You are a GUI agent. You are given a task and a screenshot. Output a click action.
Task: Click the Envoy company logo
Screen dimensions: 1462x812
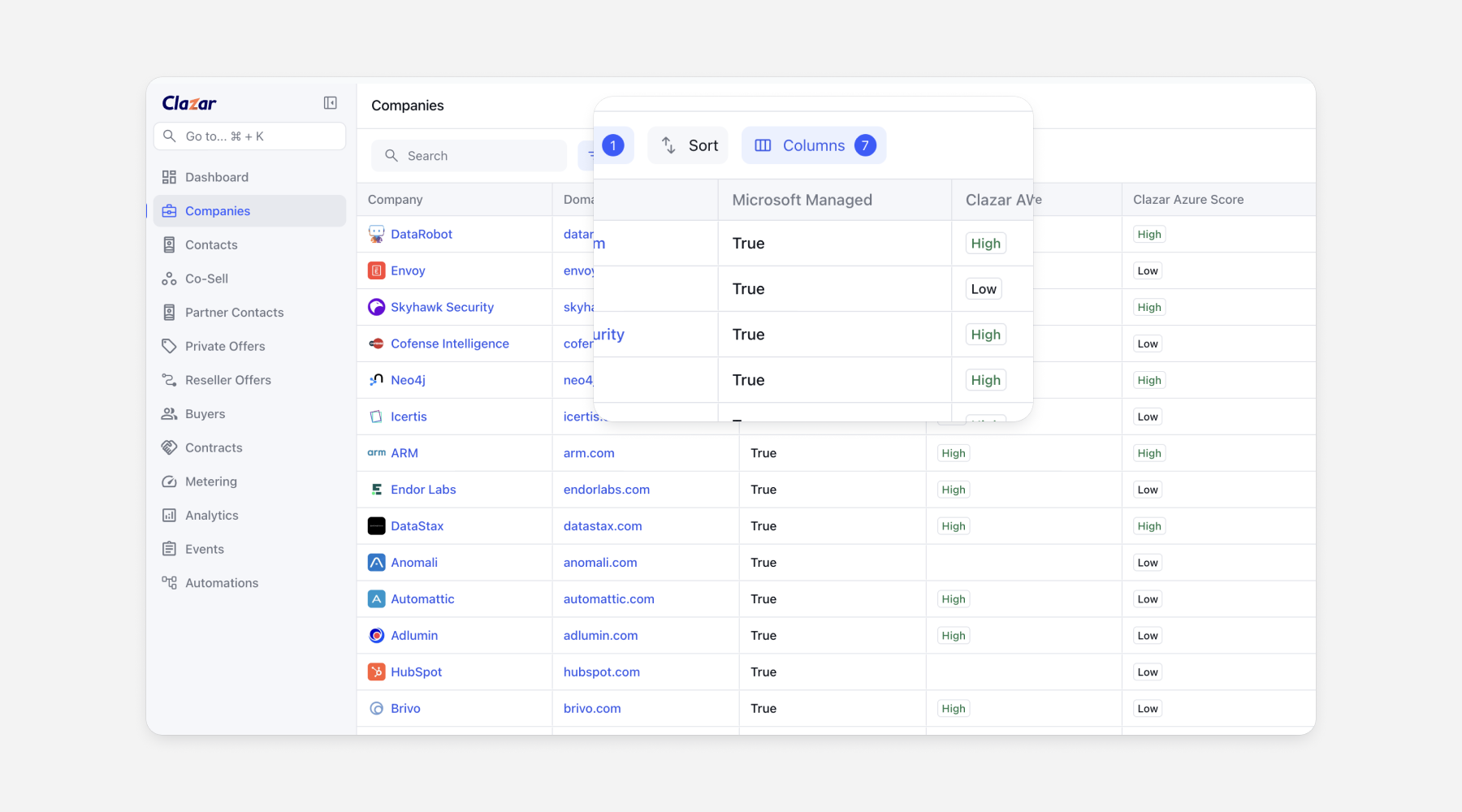tap(377, 270)
